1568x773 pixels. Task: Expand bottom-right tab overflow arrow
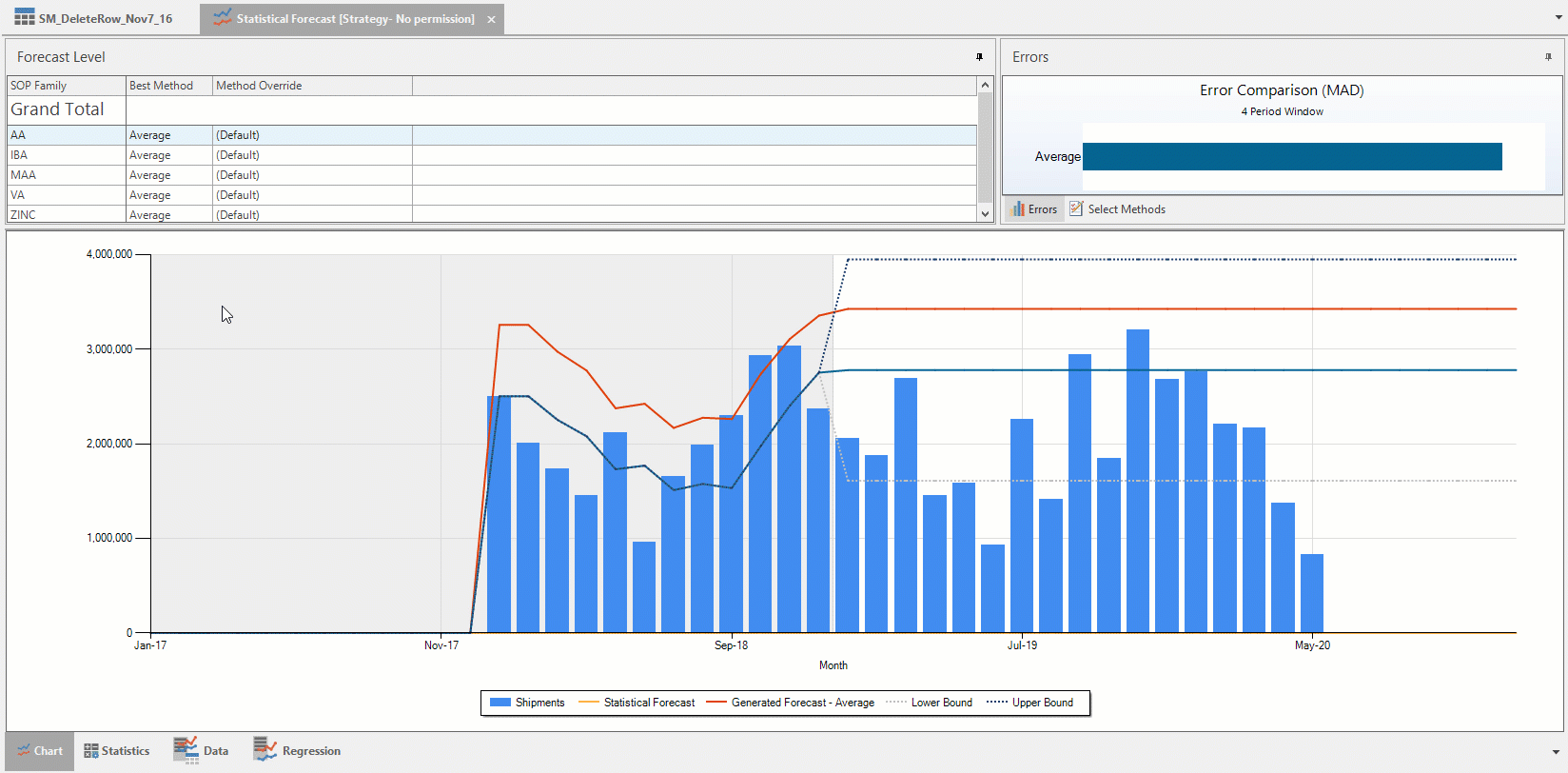(1556, 752)
